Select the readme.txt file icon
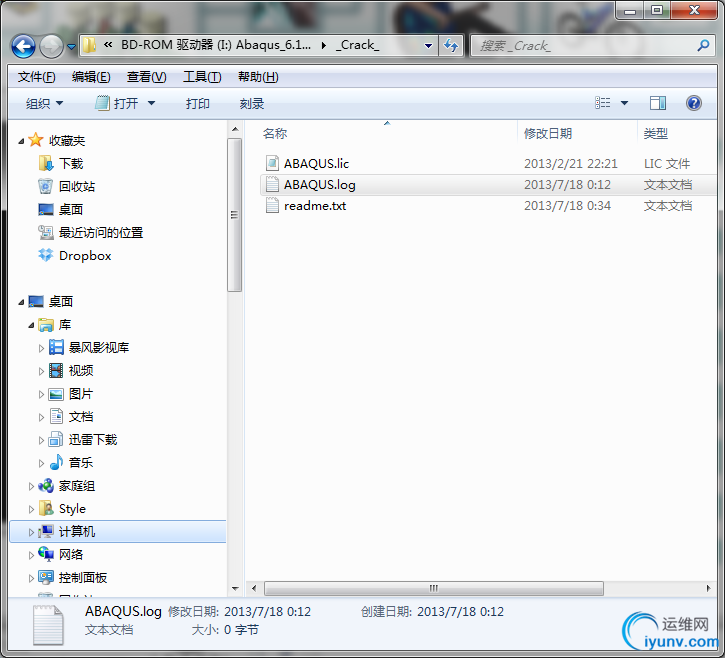 (x=272, y=206)
